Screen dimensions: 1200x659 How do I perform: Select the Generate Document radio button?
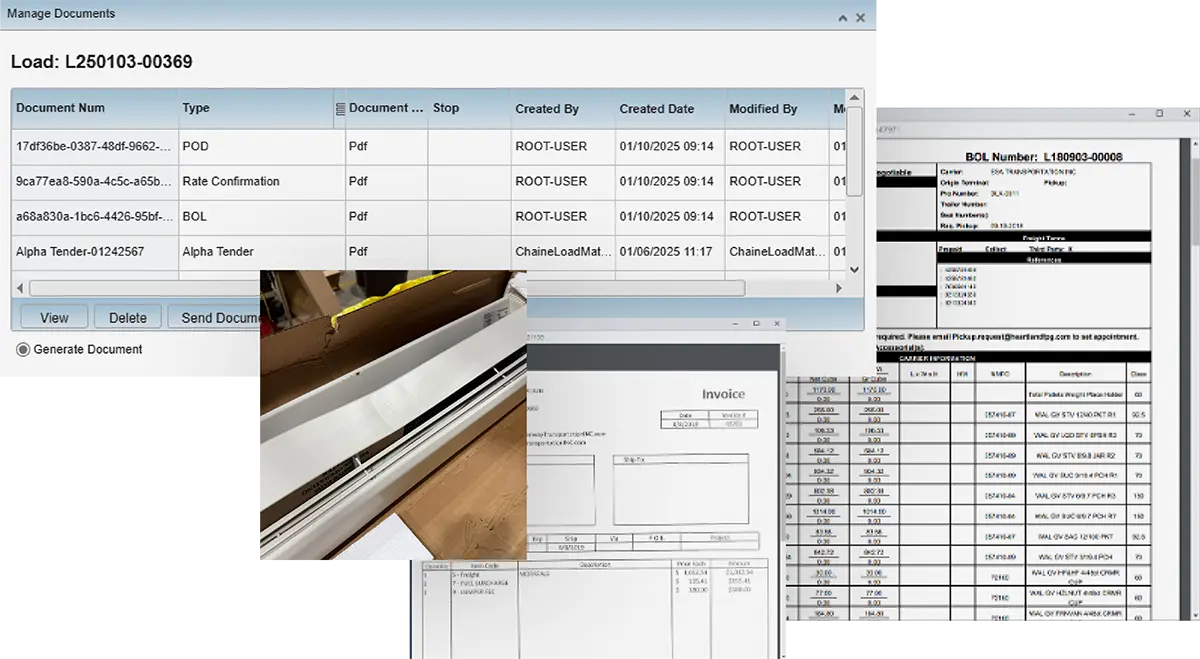23,350
